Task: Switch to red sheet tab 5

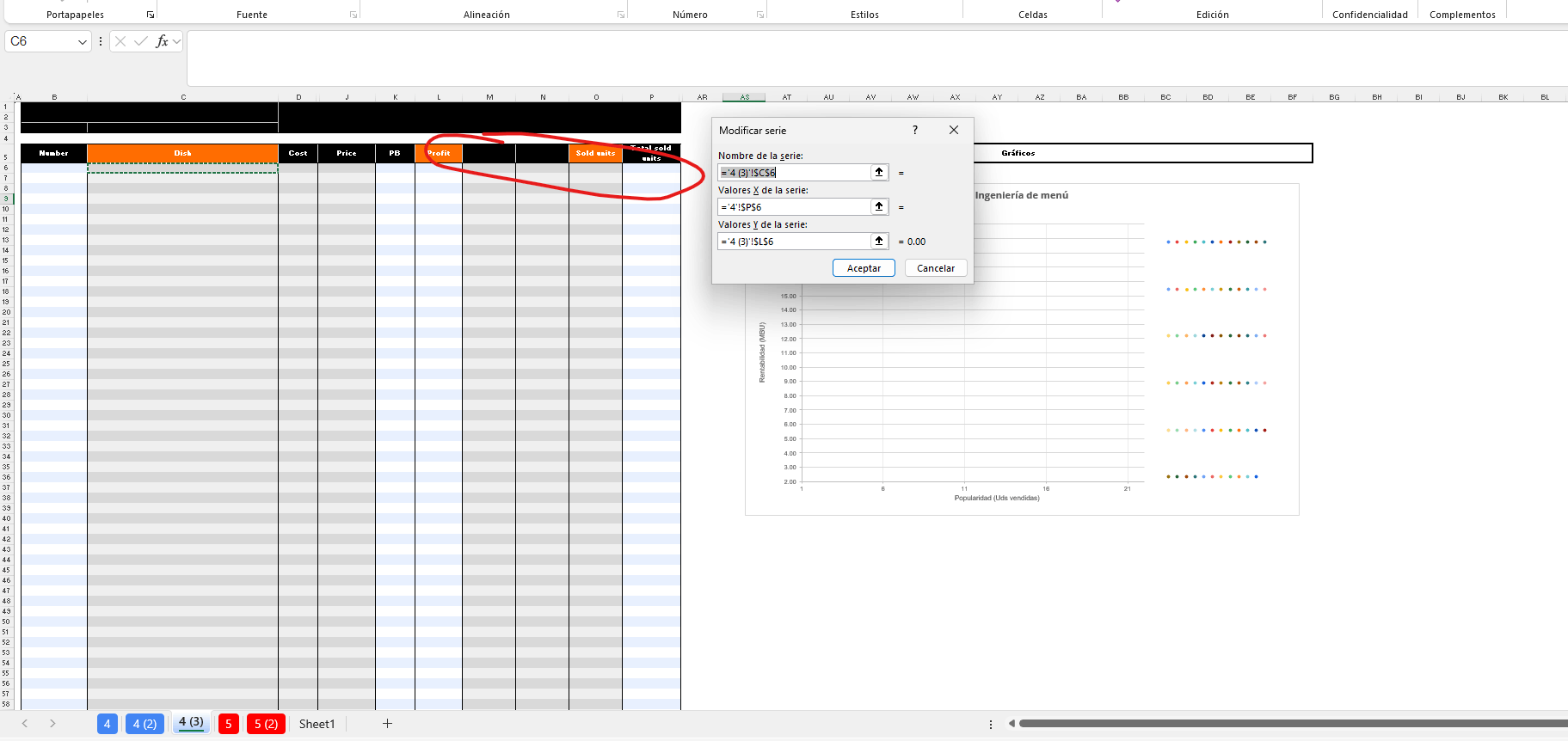Action: [229, 724]
